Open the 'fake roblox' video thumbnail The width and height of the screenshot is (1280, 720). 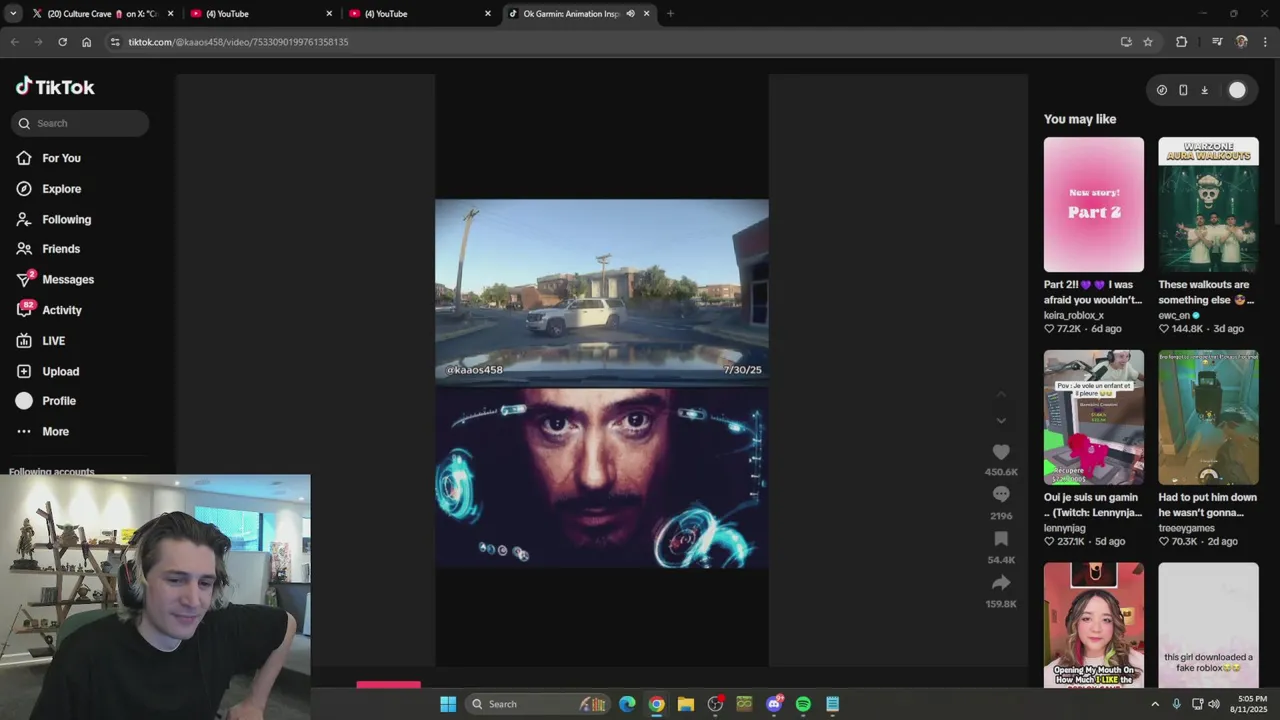coord(1208,625)
